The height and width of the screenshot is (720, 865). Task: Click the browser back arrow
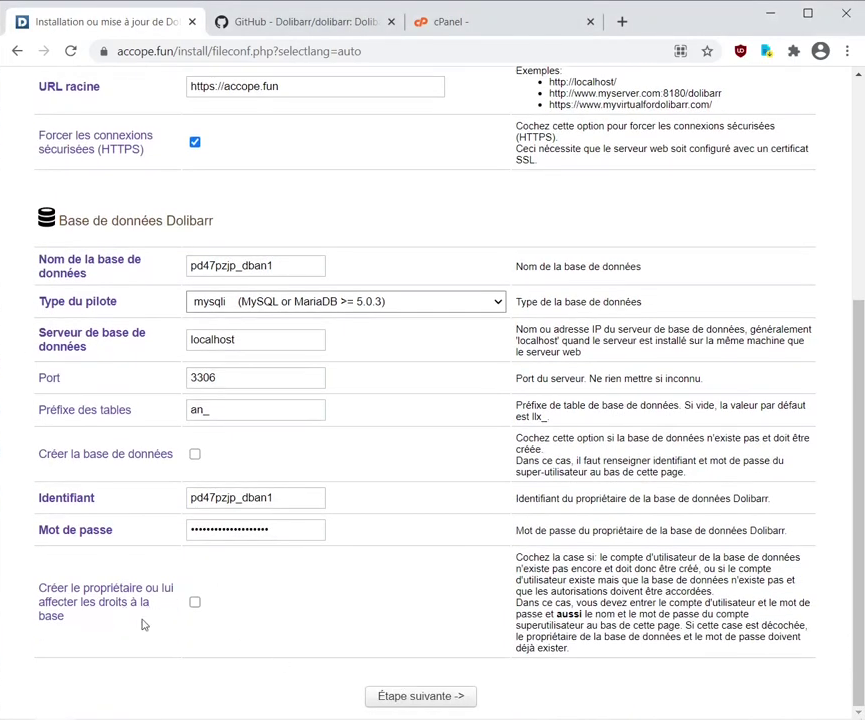click(17, 51)
